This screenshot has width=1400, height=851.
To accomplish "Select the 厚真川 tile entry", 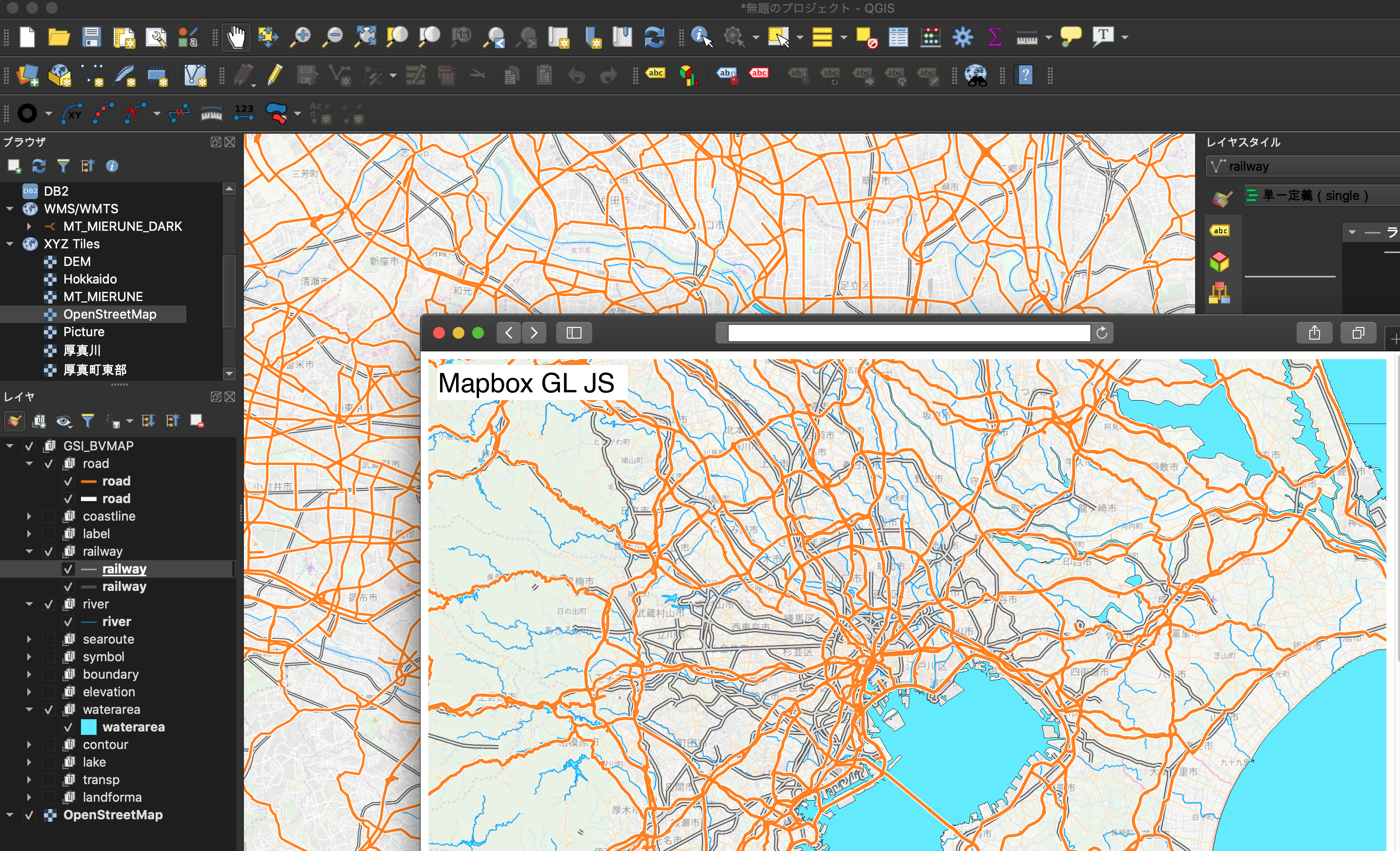I will pyautogui.click(x=82, y=350).
